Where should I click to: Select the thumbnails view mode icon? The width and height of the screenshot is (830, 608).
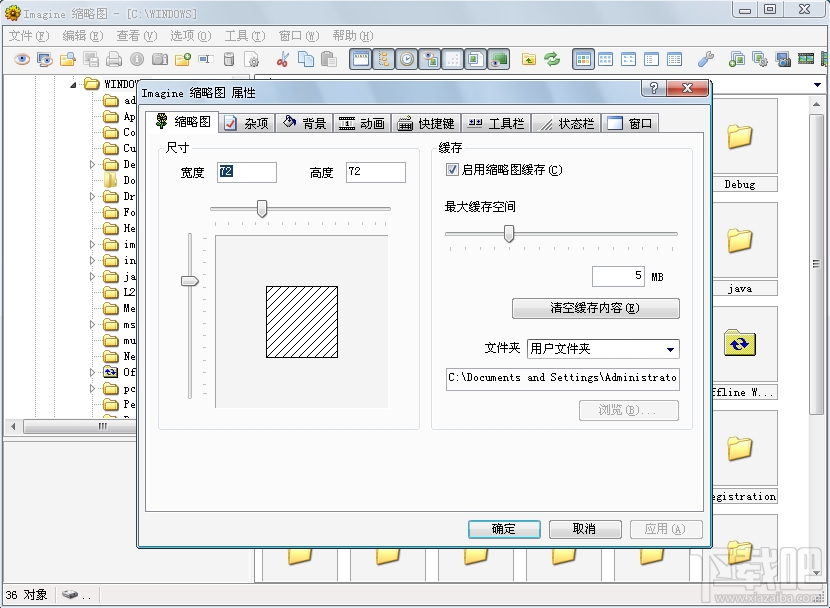(x=583, y=59)
